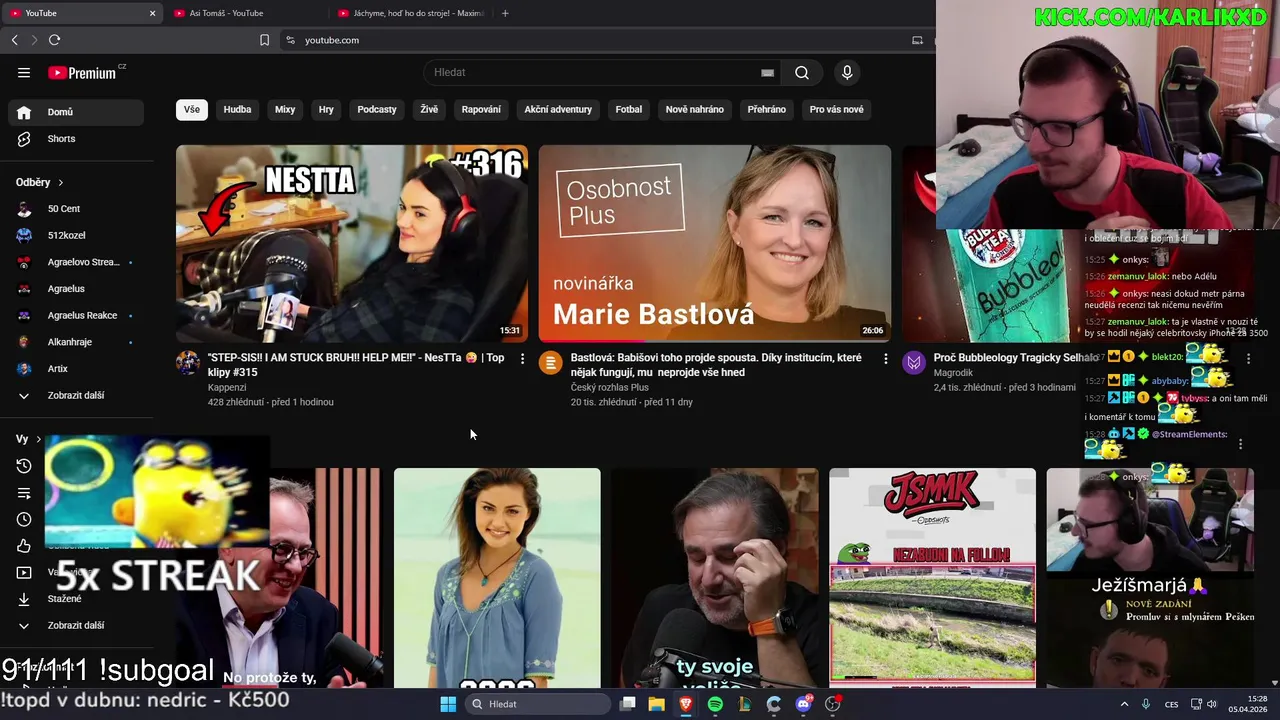Image resolution: width=1280 pixels, height=720 pixels.
Task: Start voice search with microphone icon
Action: [x=847, y=72]
